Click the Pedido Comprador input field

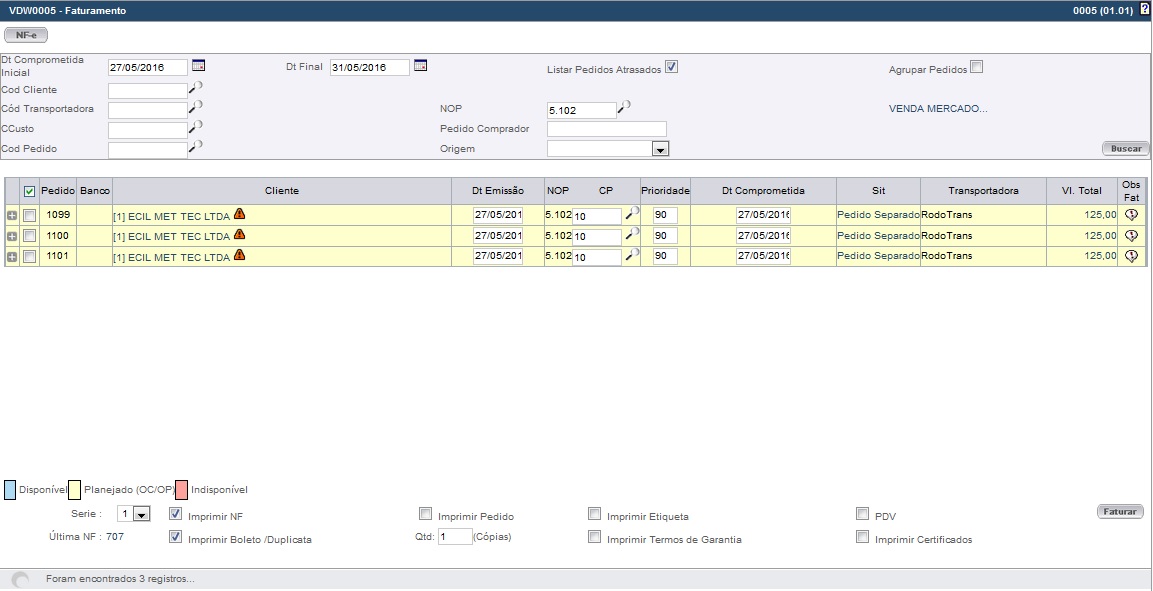(x=606, y=129)
